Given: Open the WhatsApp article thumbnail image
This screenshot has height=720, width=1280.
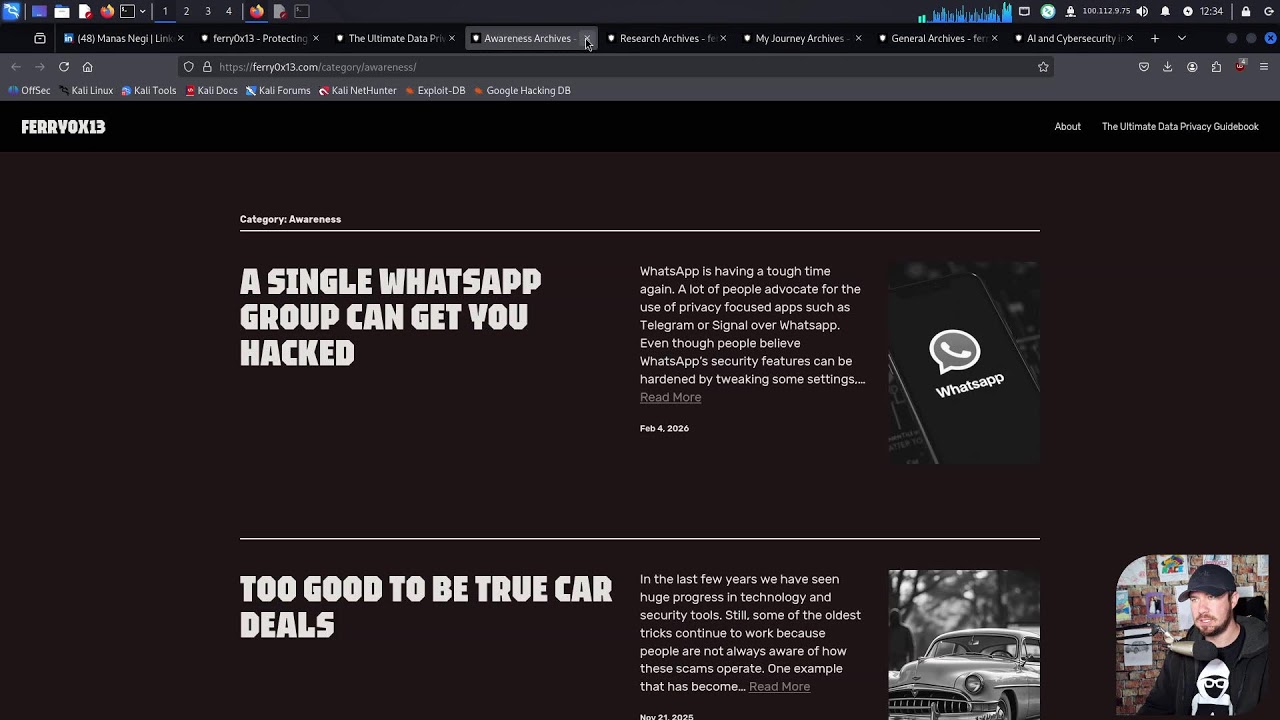Looking at the screenshot, I should pos(964,363).
